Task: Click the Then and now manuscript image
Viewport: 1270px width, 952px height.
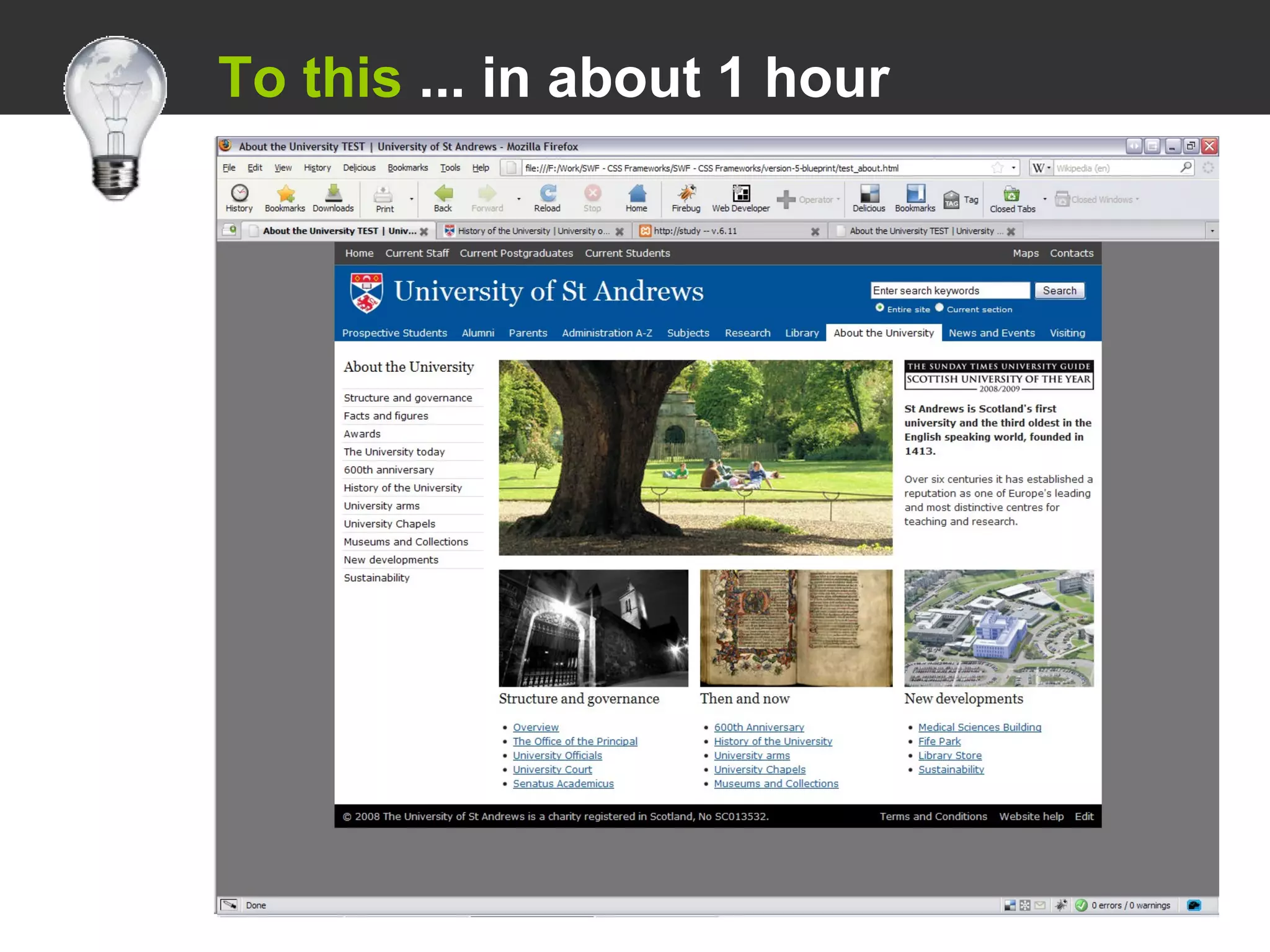Action: tap(796, 628)
